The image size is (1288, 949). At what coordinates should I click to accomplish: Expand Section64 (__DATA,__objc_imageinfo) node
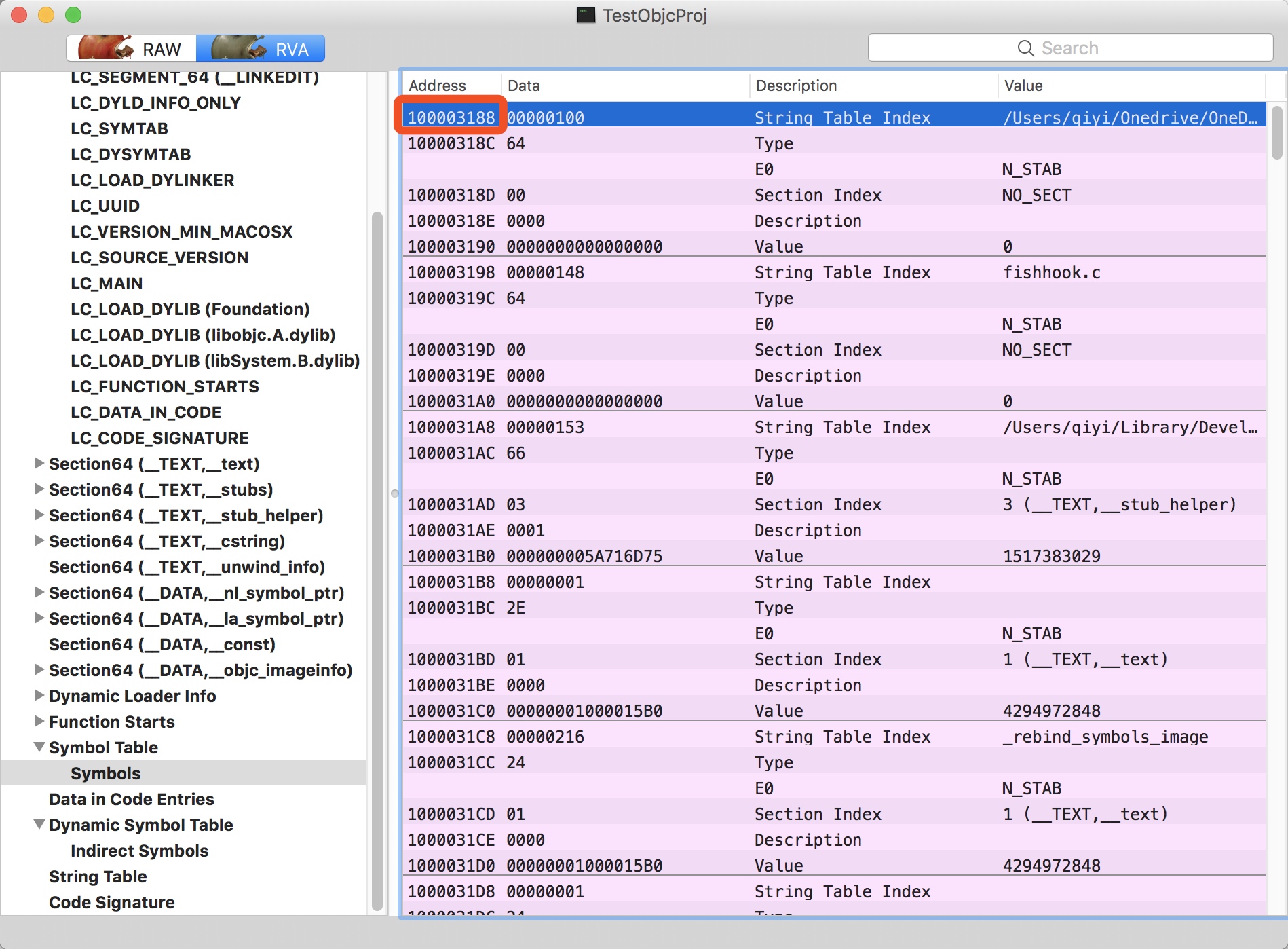pyautogui.click(x=39, y=669)
